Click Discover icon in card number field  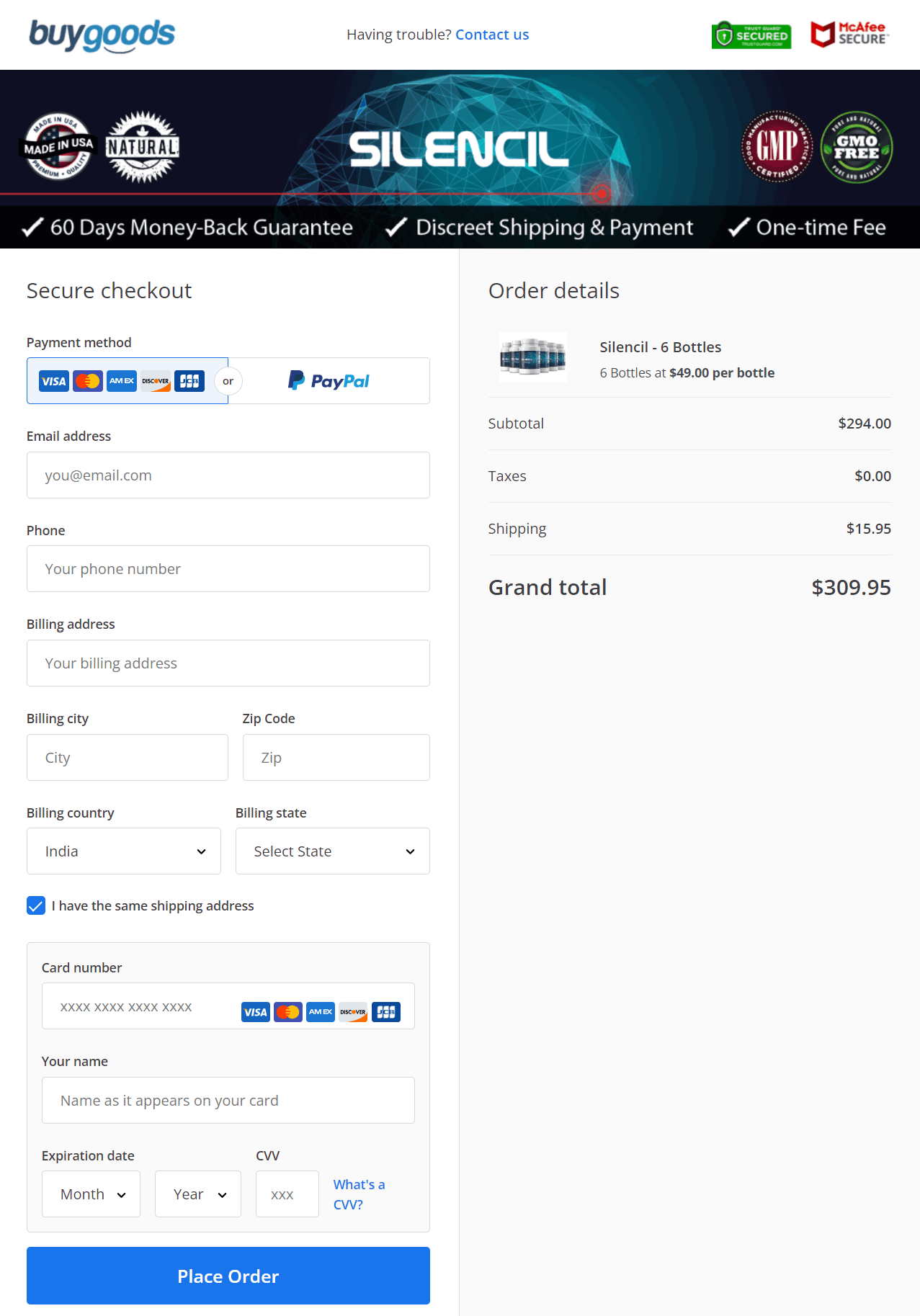[353, 1012]
